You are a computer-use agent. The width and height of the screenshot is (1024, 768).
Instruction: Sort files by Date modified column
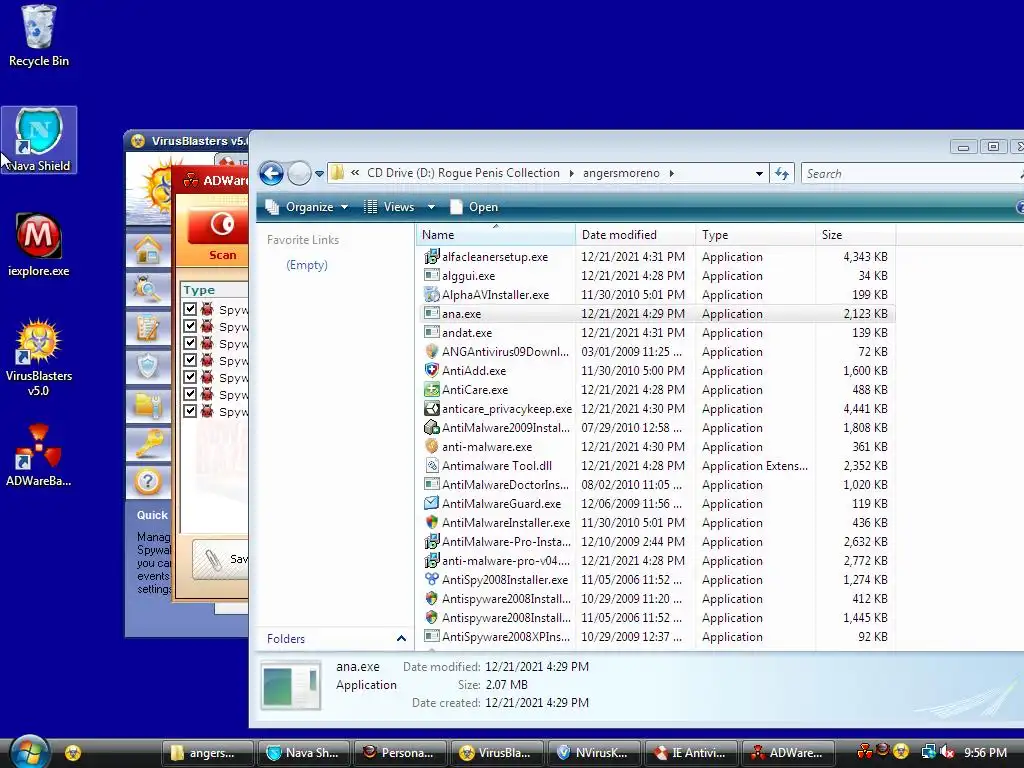(635, 234)
